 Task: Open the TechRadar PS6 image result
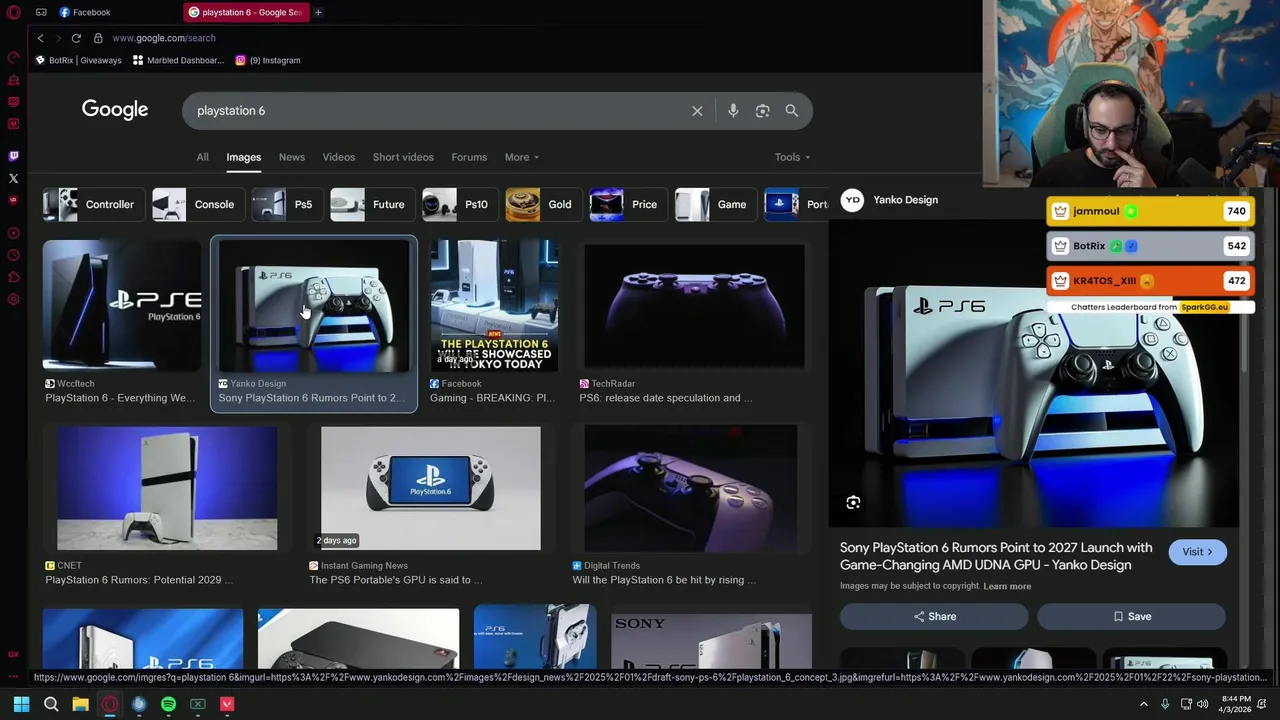coord(694,306)
